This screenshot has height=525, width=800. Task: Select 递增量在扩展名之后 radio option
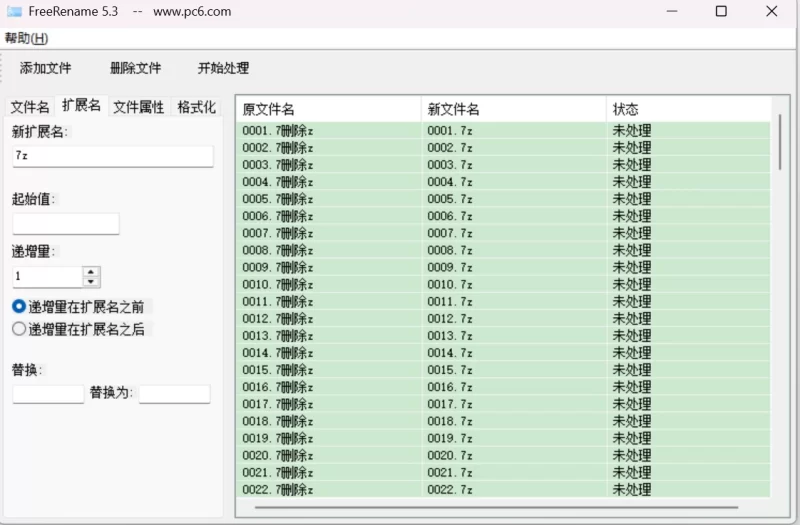[19, 328]
